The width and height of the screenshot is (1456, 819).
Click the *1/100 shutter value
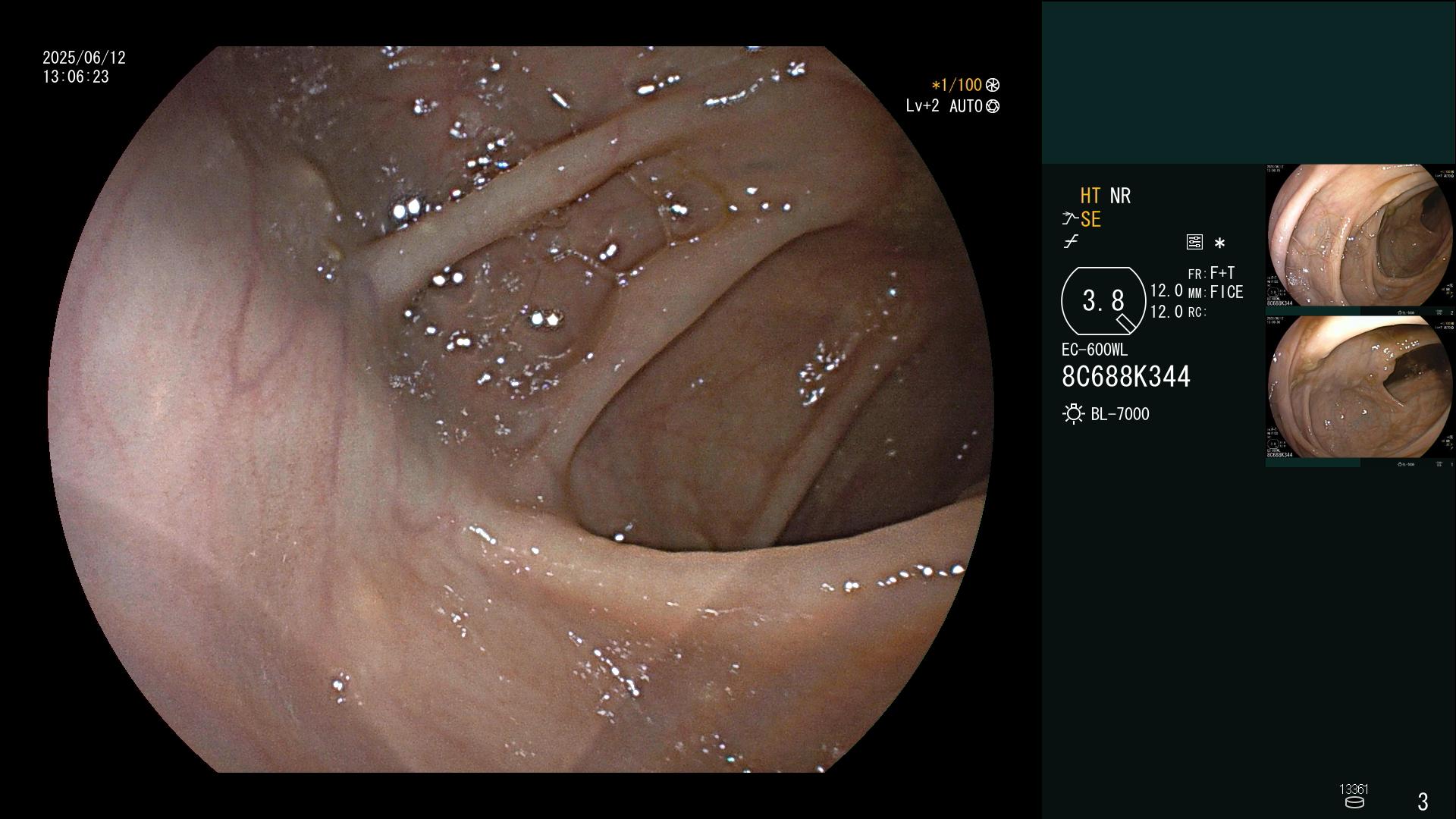click(x=956, y=86)
